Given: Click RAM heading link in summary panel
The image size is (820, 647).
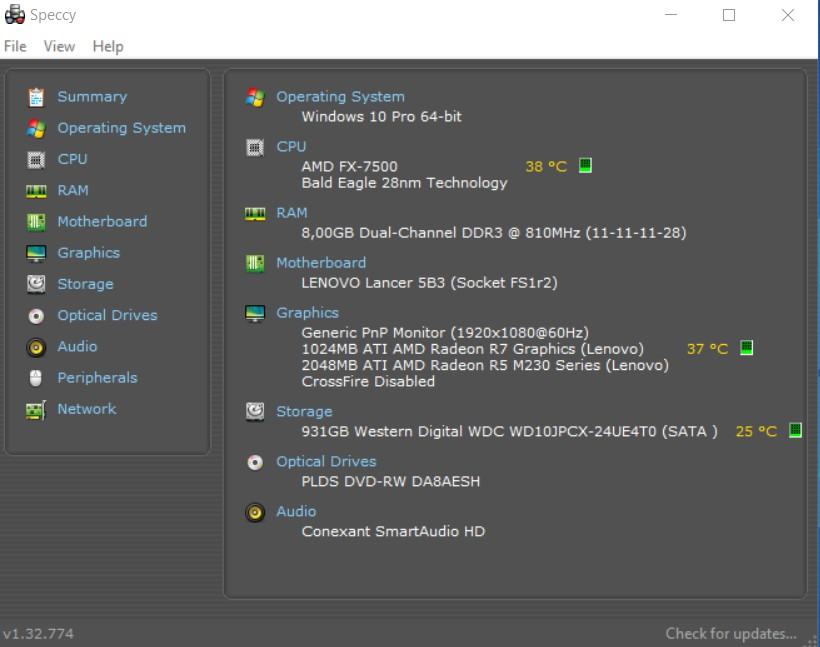Looking at the screenshot, I should click(x=291, y=213).
